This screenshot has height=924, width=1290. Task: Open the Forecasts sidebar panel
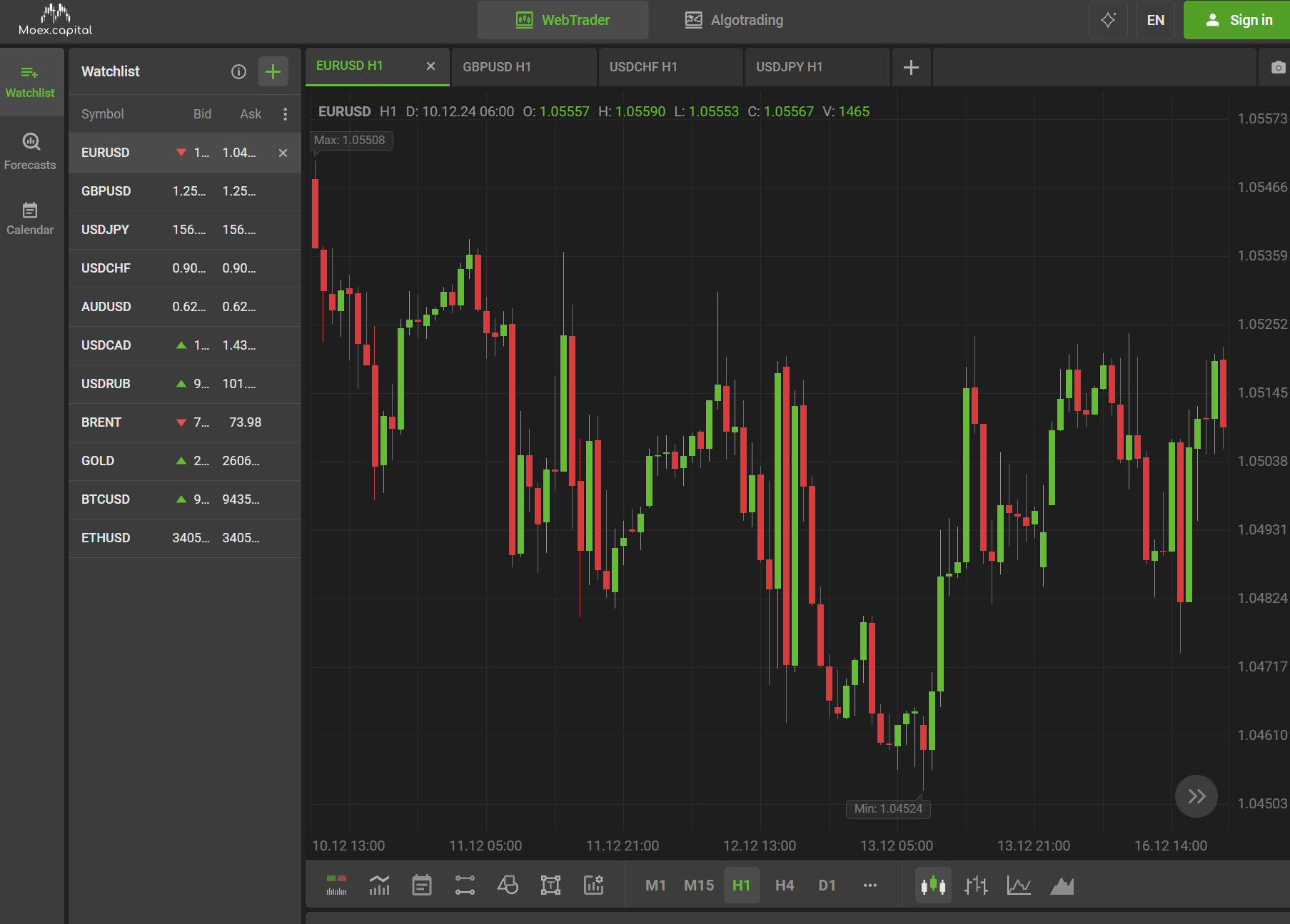point(30,151)
